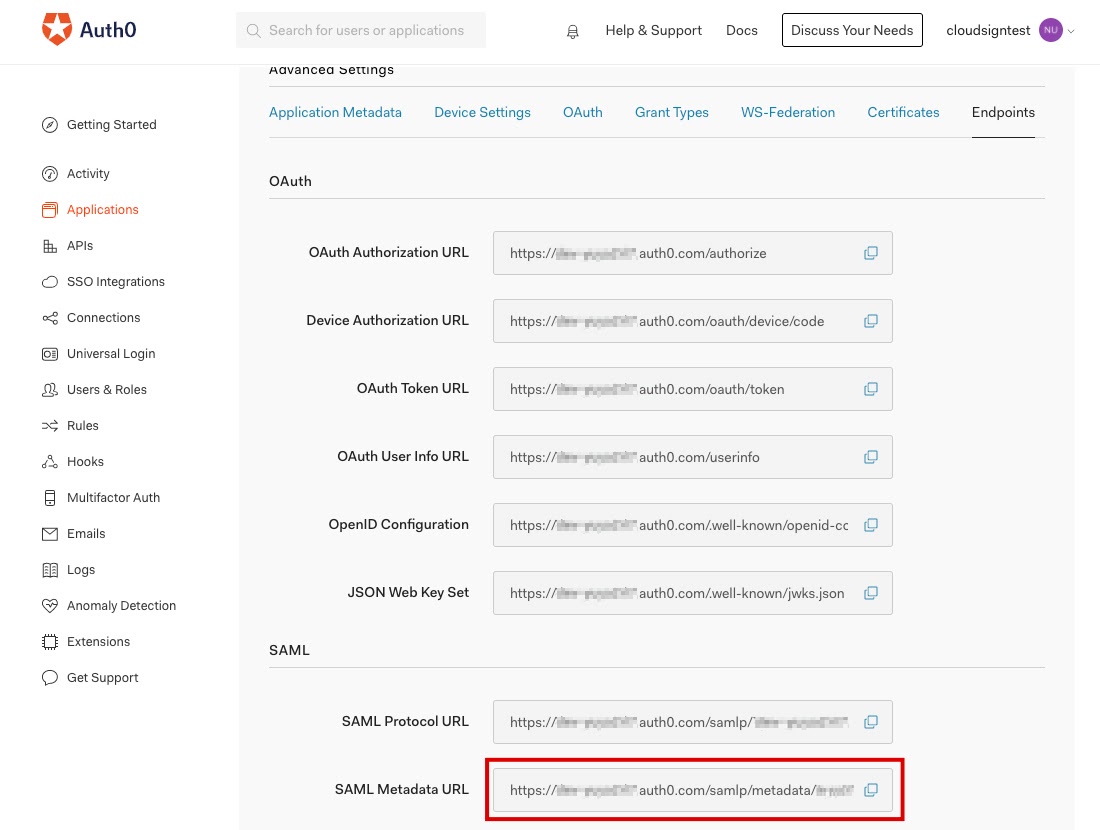Copy the OAuth Token URL
This screenshot has height=830, width=1100.
871,389
